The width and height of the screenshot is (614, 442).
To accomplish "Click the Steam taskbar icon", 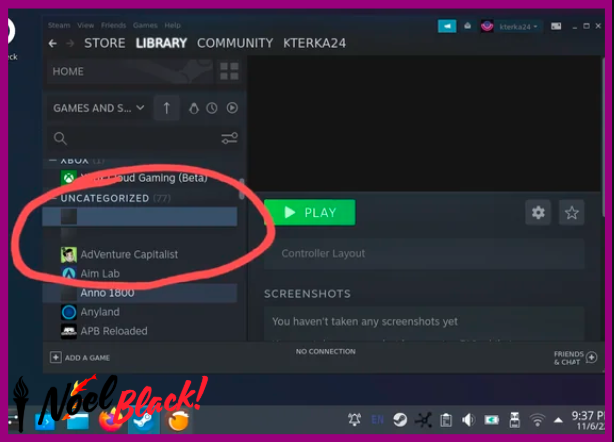I will tap(143, 421).
